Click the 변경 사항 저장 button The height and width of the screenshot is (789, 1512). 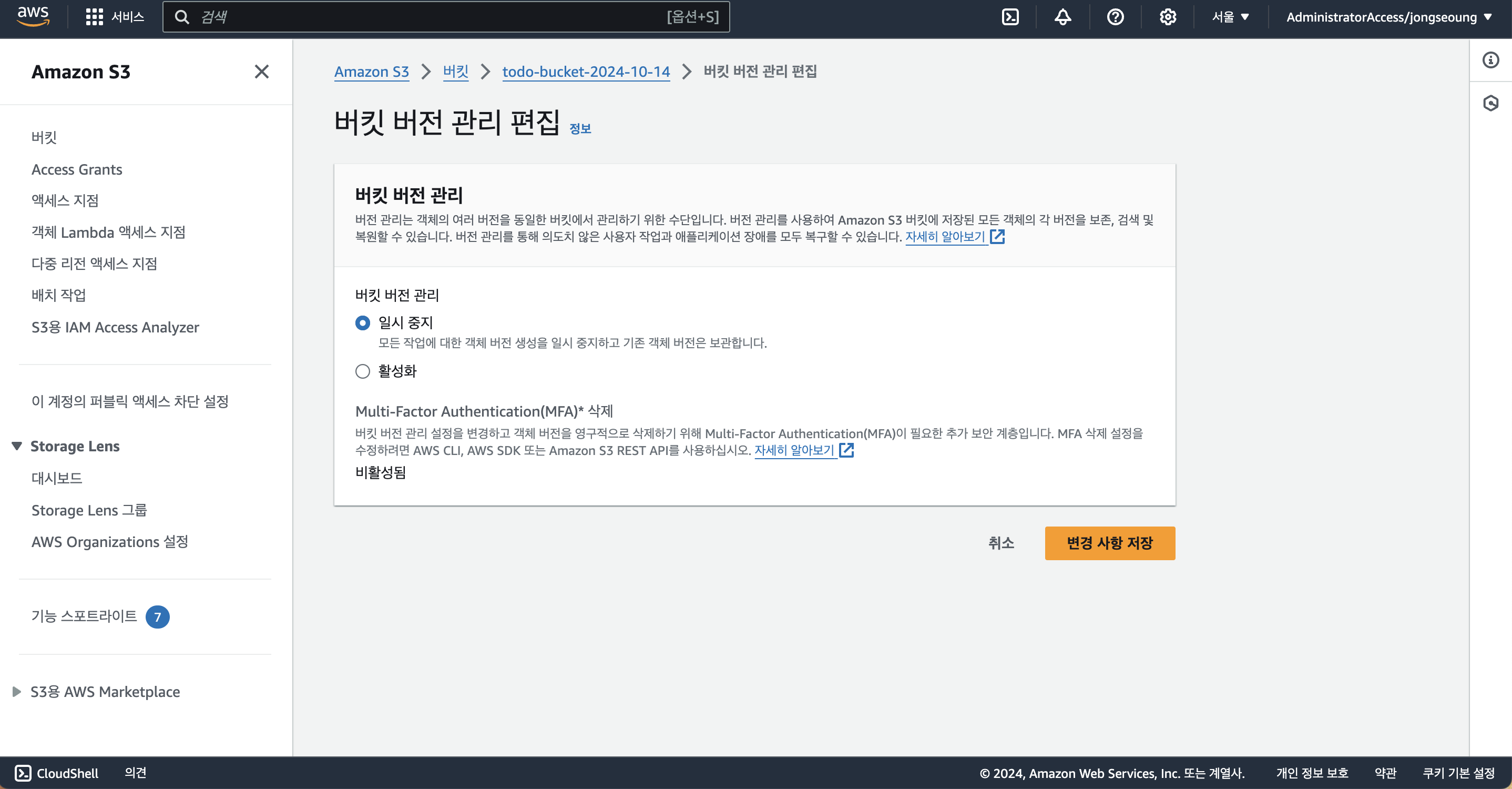coord(1109,543)
